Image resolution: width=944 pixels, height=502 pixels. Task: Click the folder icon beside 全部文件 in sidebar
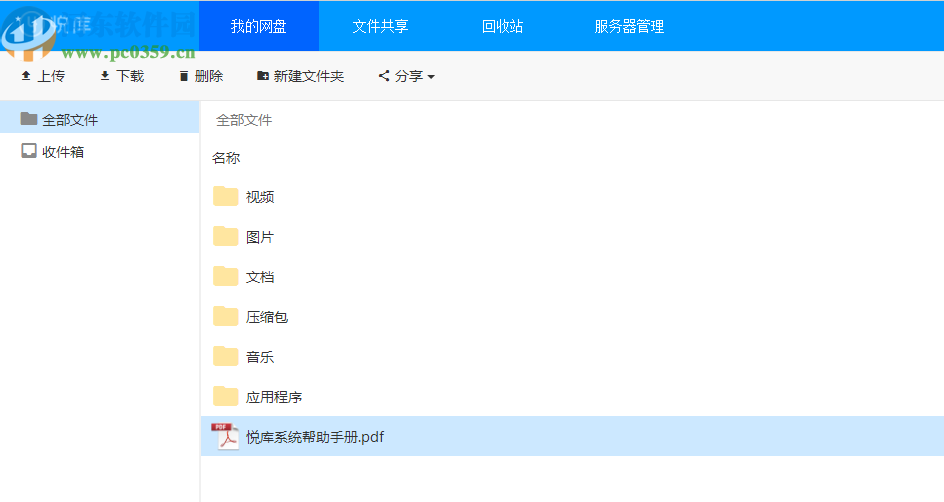point(29,119)
